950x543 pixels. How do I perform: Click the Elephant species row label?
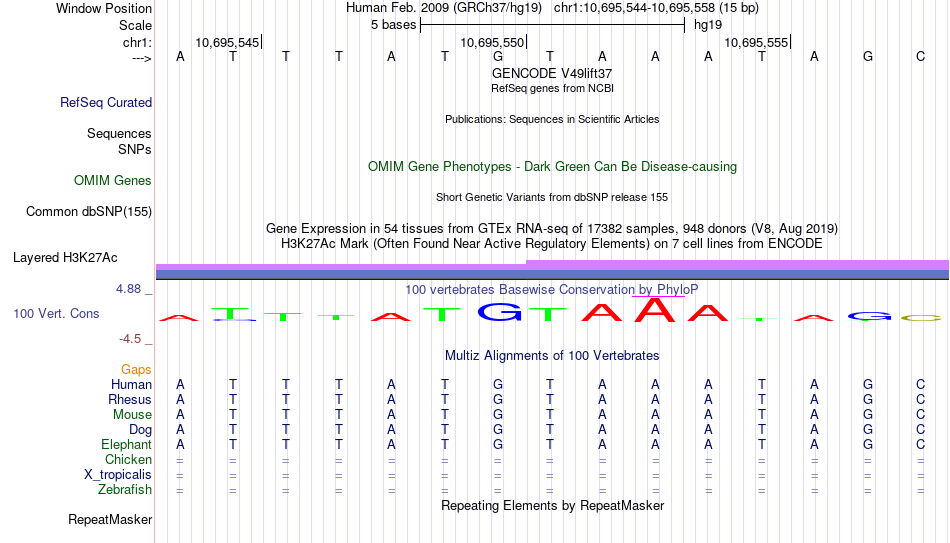coord(127,444)
